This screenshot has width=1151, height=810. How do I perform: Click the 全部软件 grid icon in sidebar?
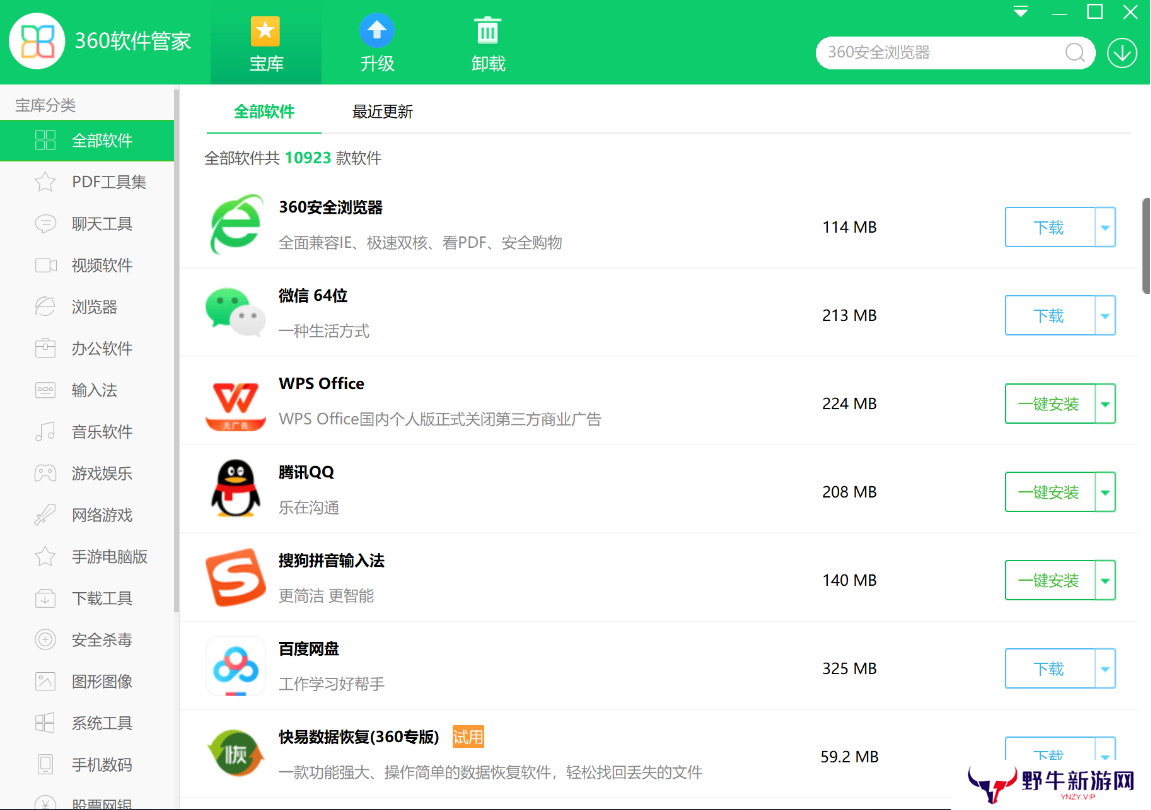pyautogui.click(x=45, y=140)
